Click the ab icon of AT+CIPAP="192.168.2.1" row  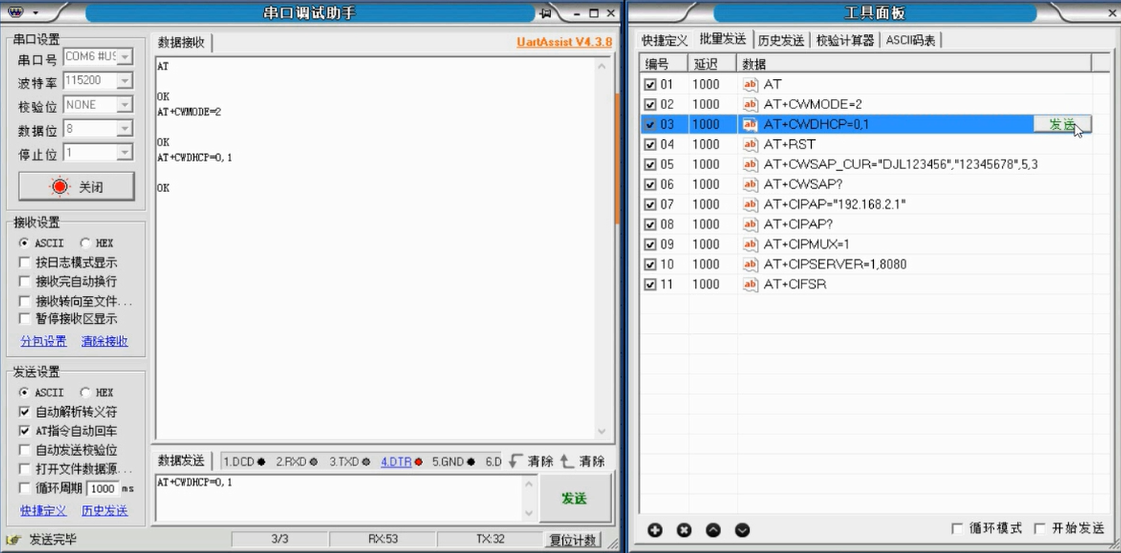coord(750,204)
